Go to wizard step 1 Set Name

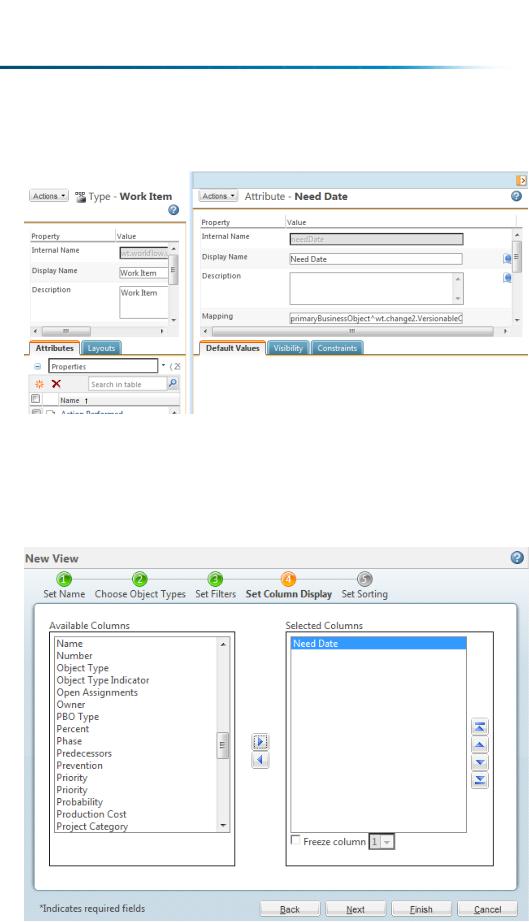point(64,579)
